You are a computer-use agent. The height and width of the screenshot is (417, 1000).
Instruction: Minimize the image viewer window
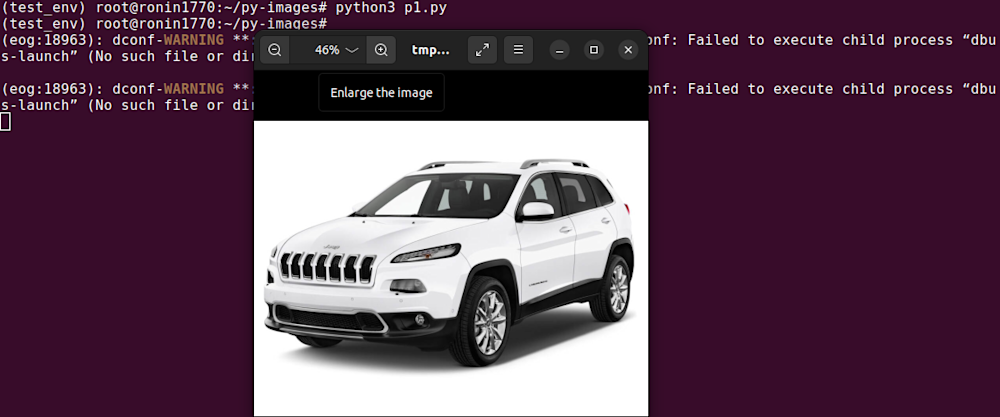559,50
